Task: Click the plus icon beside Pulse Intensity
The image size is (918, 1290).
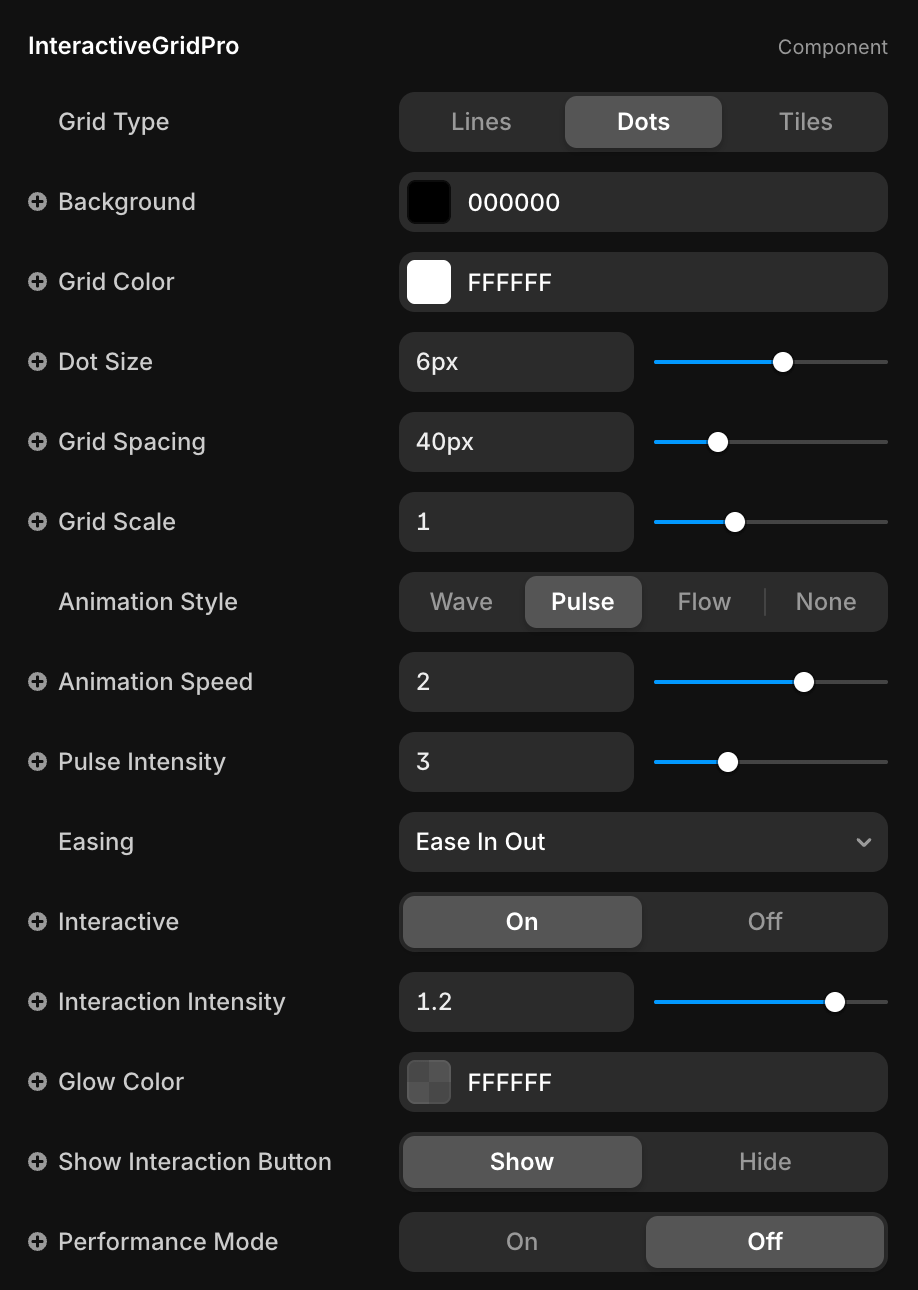Action: point(37,762)
